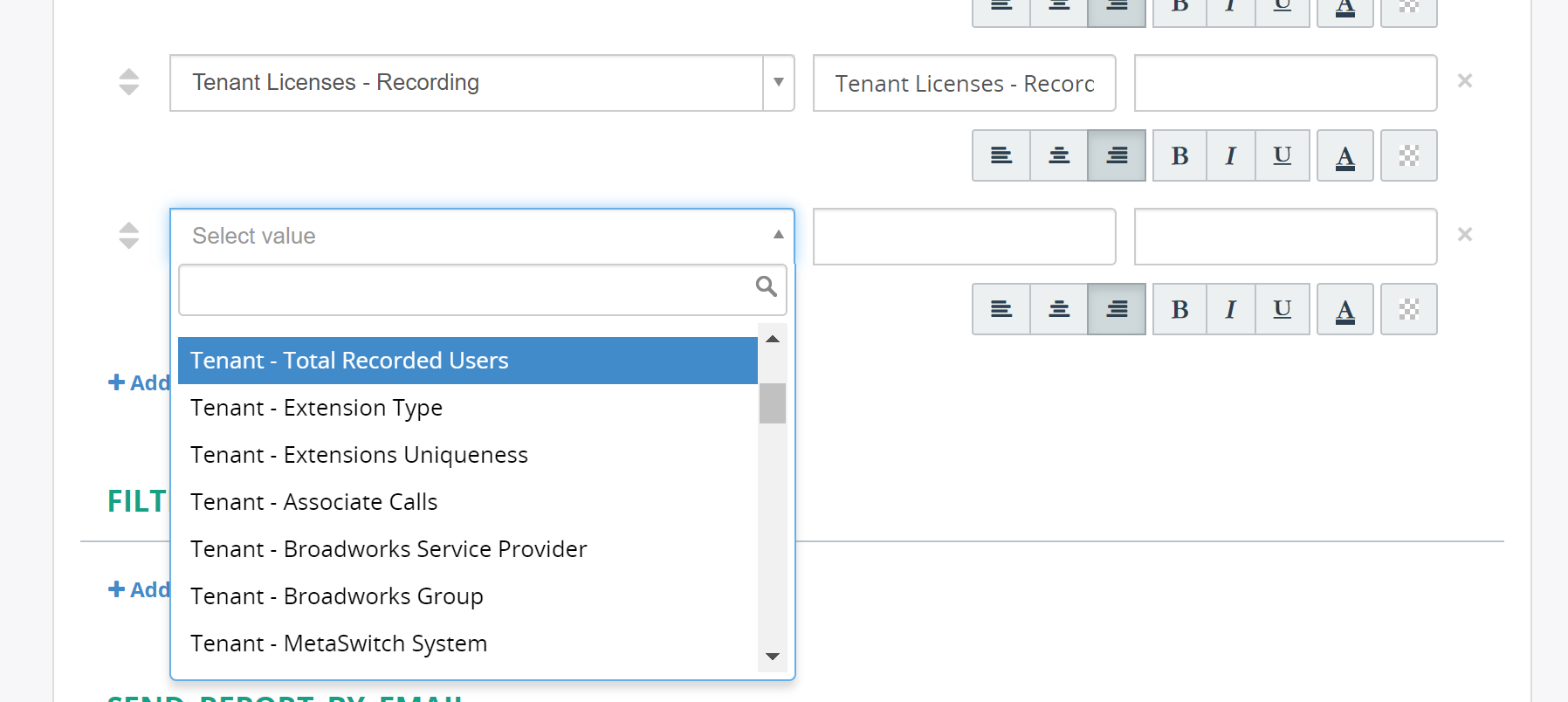Click empty label field in Select value row

tap(965, 237)
